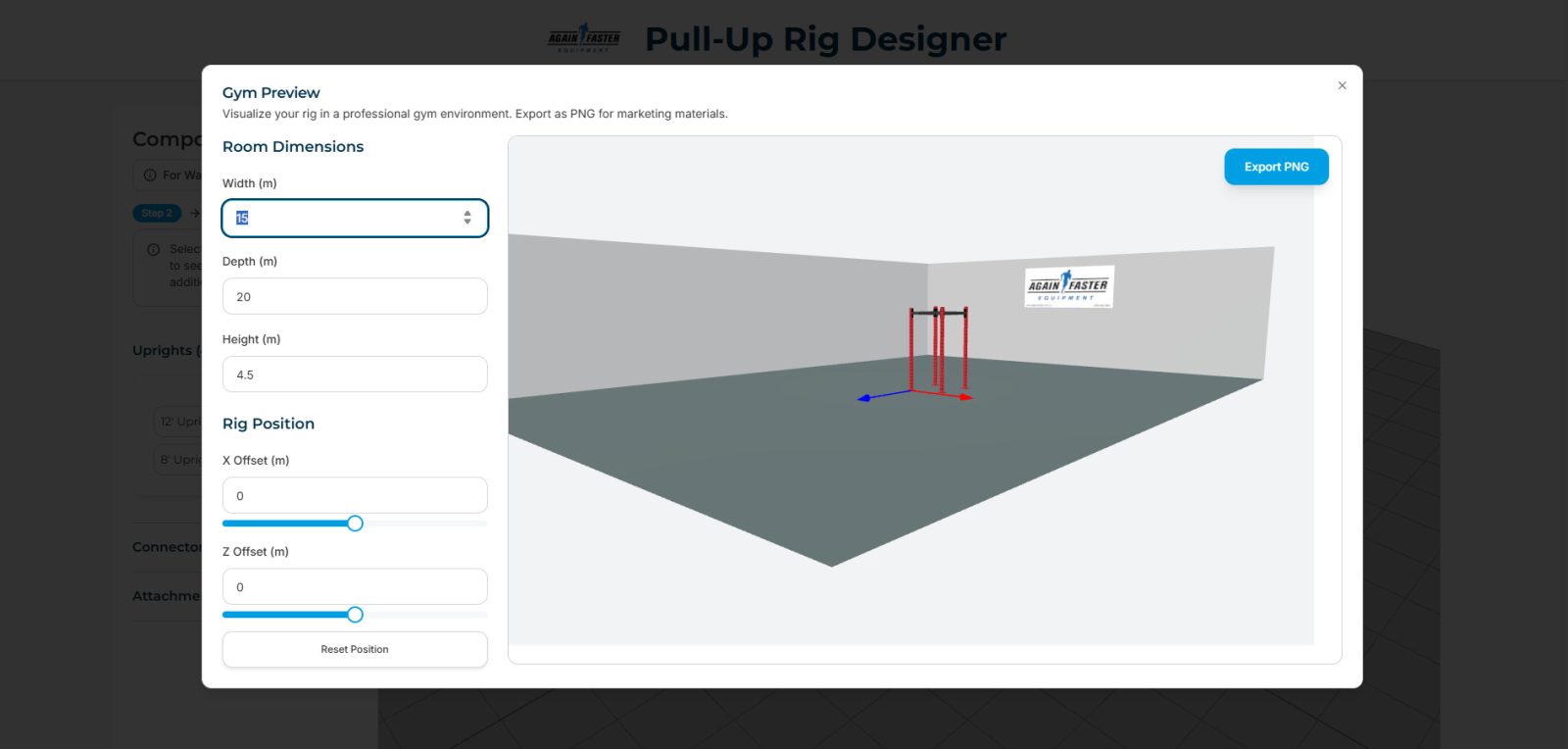The image size is (1568, 749).
Task: Select the Depth (m) input field
Action: coord(355,296)
